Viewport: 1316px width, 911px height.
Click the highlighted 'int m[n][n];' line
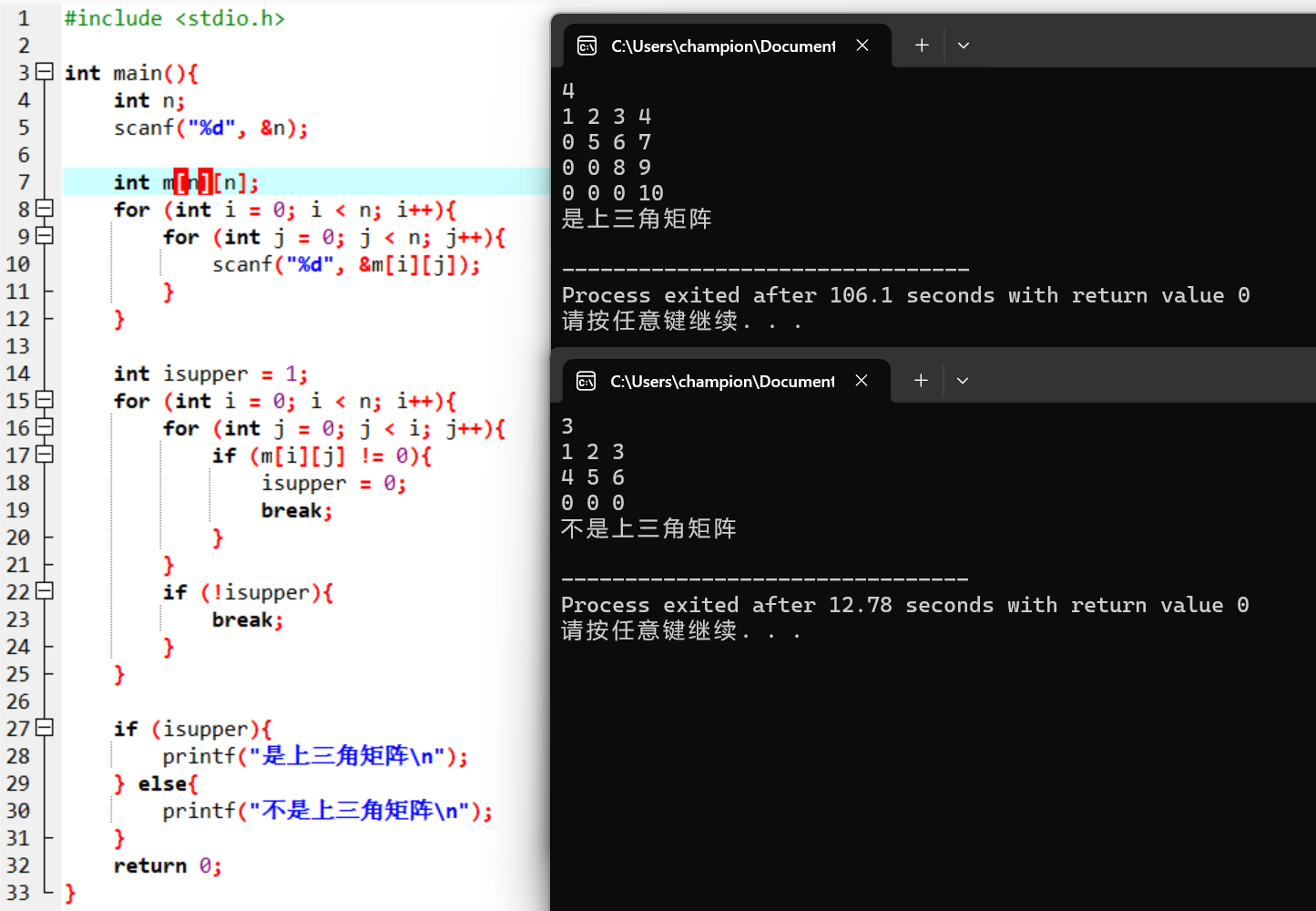(x=186, y=182)
